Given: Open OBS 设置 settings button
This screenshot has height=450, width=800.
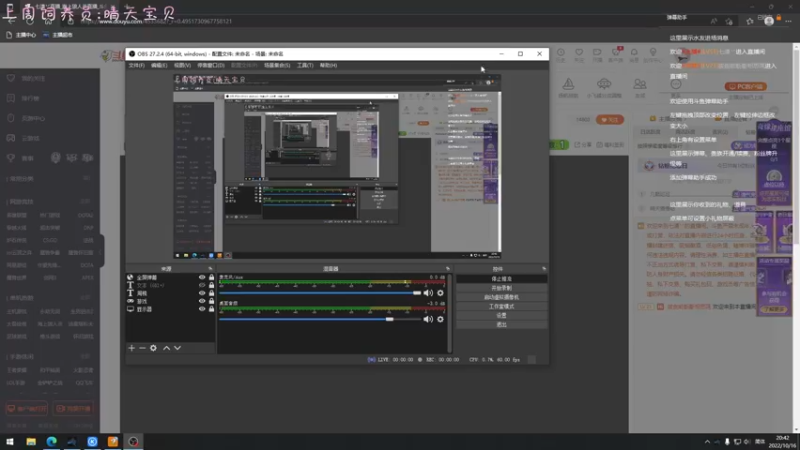Looking at the screenshot, I should click(x=502, y=316).
